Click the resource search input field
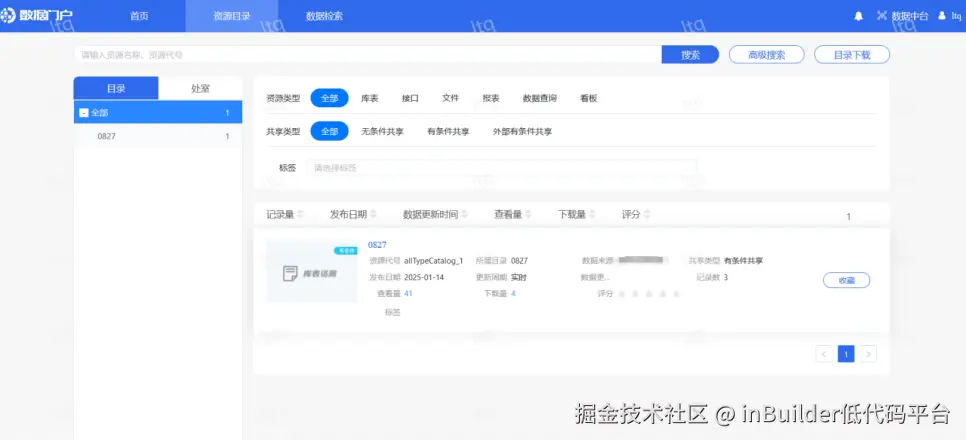 [368, 55]
